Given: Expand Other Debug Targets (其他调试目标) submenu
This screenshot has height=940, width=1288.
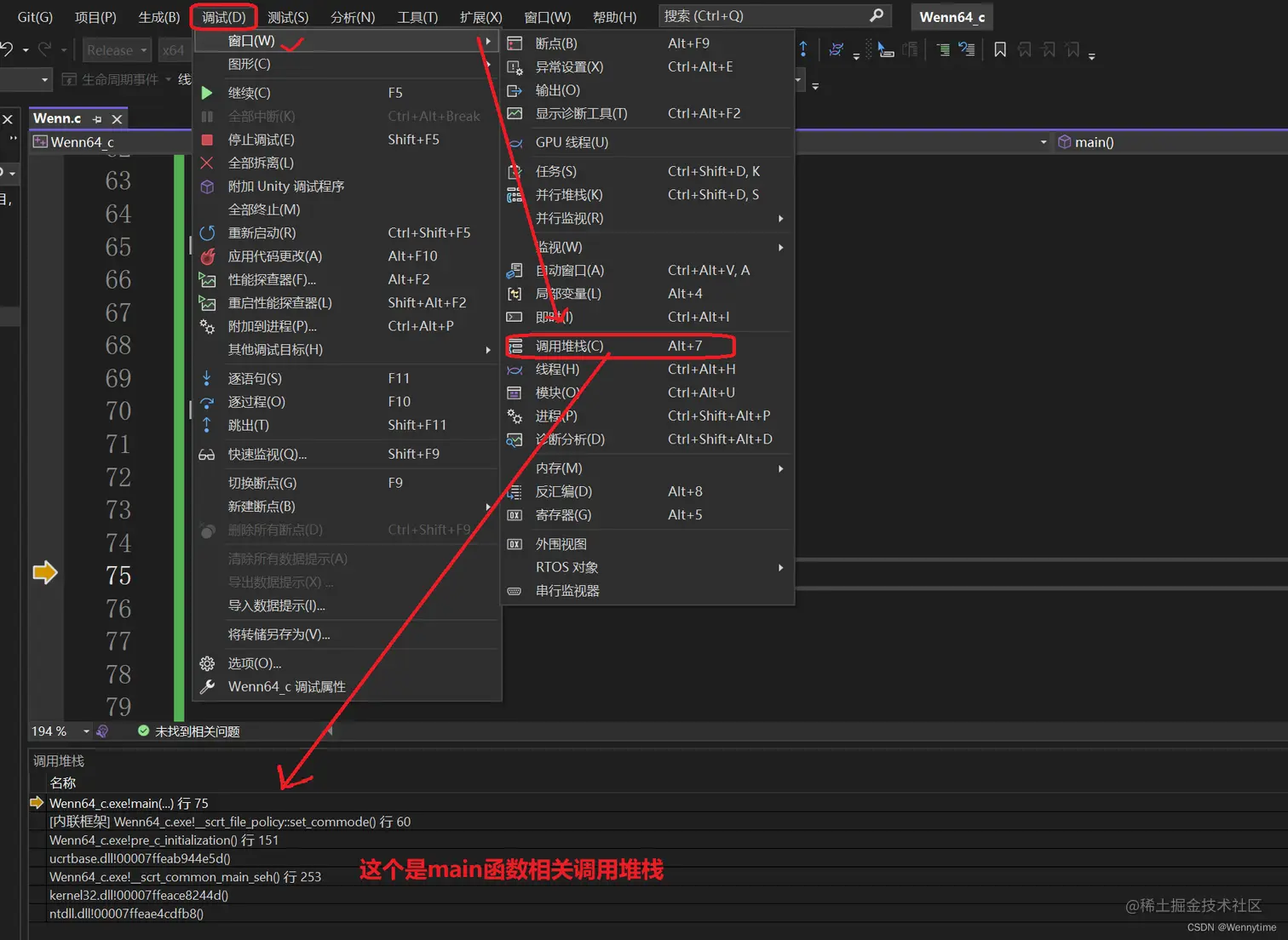Looking at the screenshot, I should [488, 350].
